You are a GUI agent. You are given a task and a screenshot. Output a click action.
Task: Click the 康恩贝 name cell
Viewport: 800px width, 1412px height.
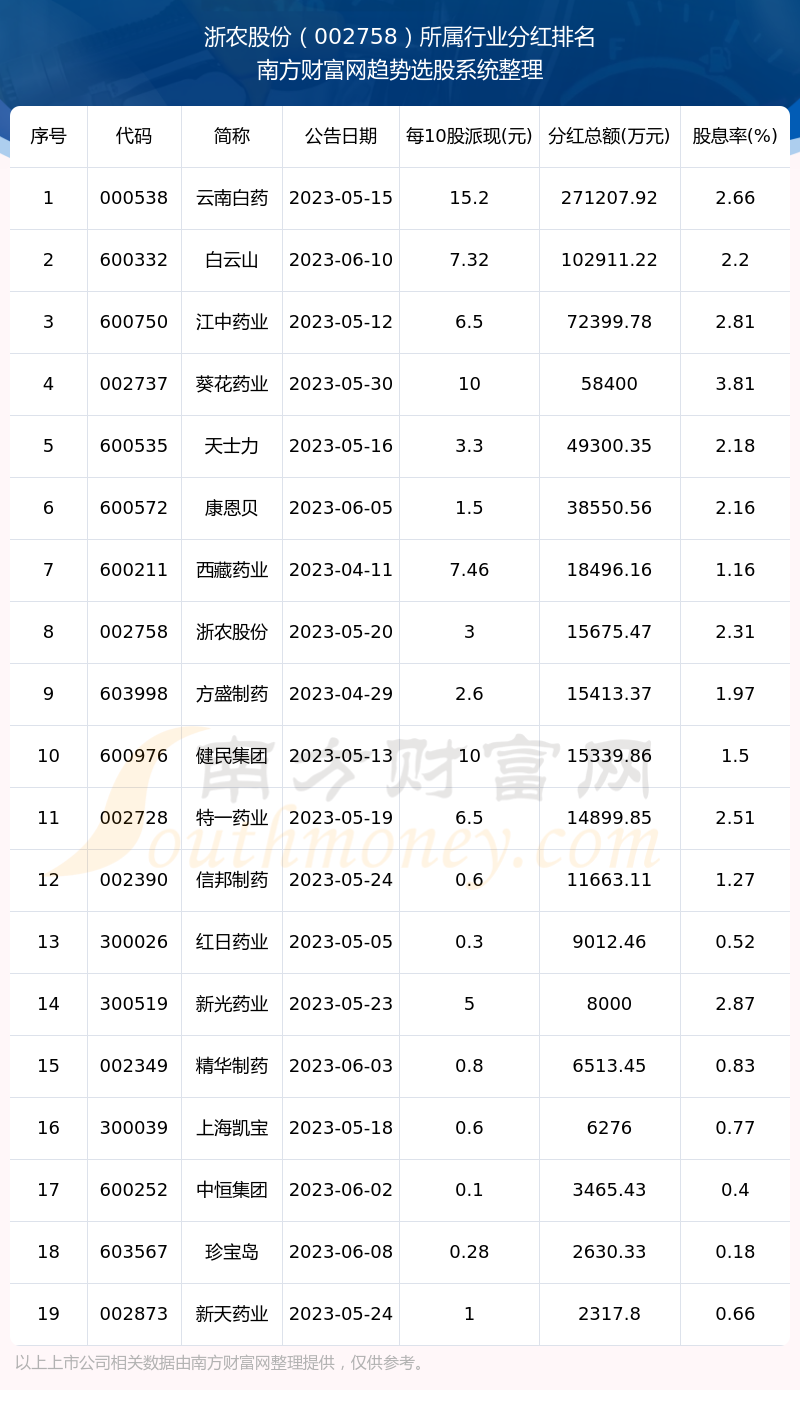pos(232,508)
